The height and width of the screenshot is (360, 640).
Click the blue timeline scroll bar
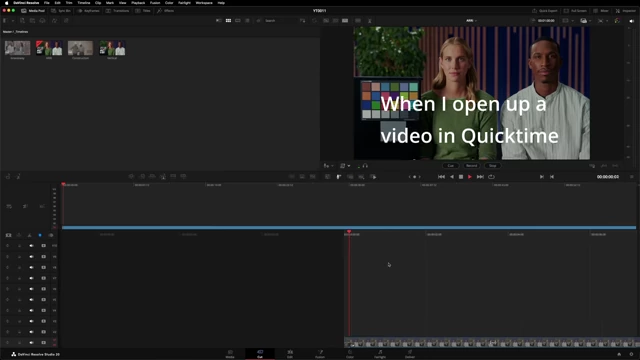click(349, 227)
